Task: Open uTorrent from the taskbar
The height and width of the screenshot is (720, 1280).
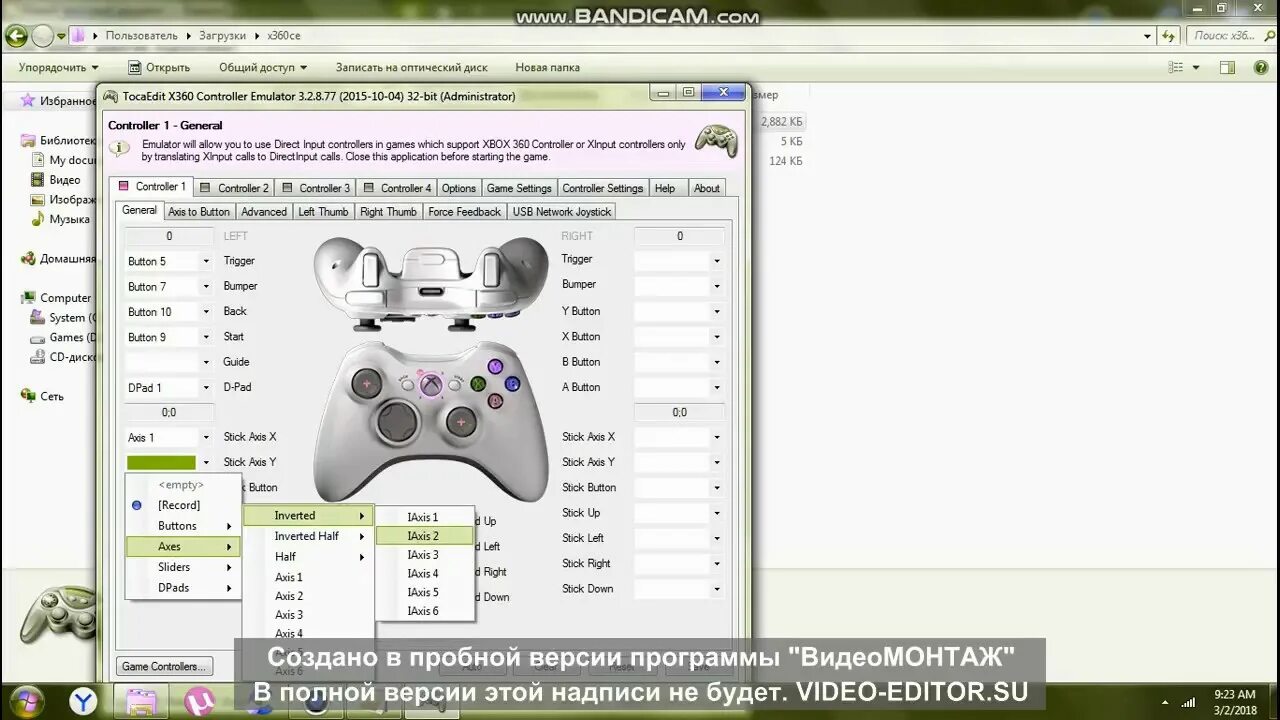Action: 201,700
